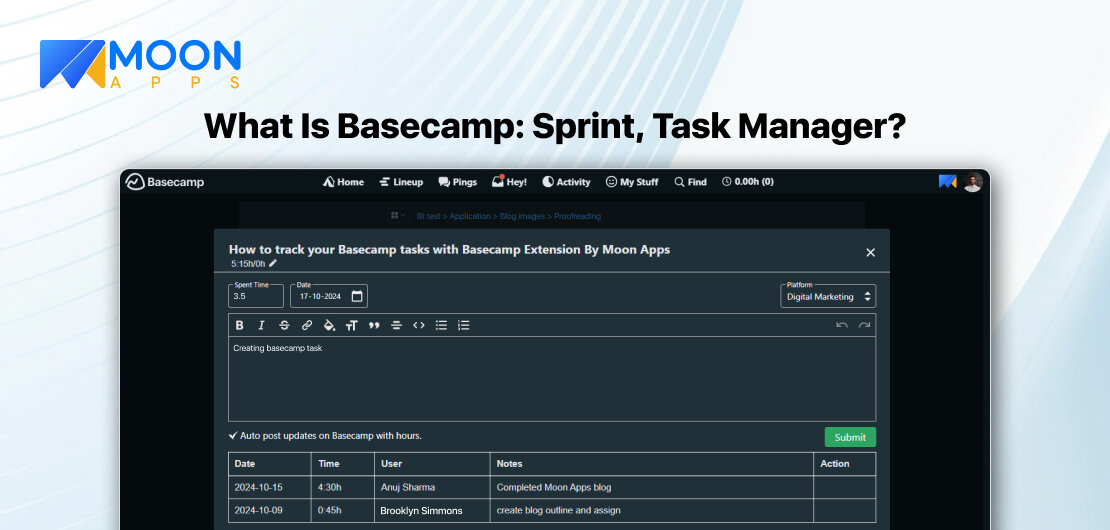Click the Moon Apps extension icon in navbar
The height and width of the screenshot is (530, 1110).
pos(948,182)
